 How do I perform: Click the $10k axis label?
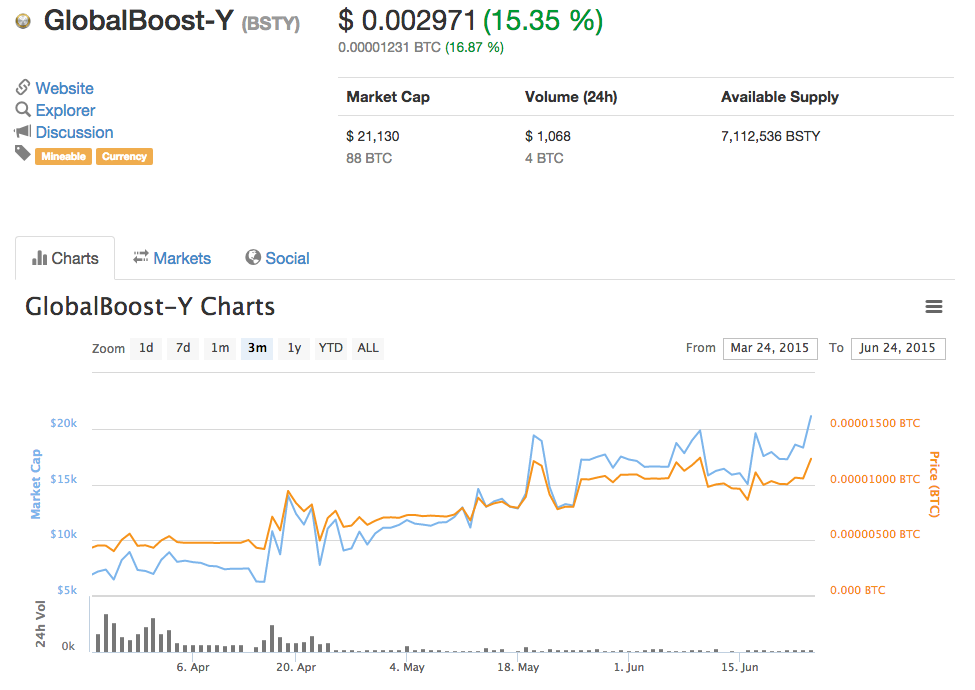click(63, 535)
